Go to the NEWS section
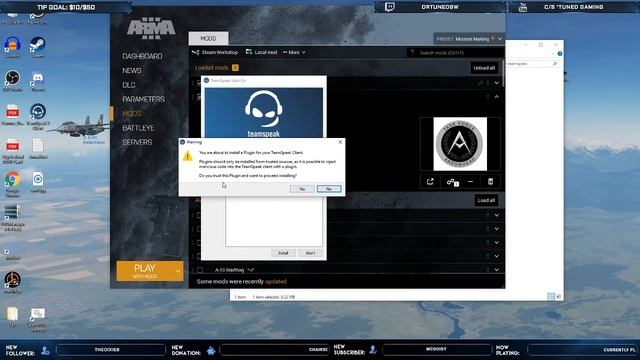This screenshot has height=360, width=640. [x=132, y=71]
